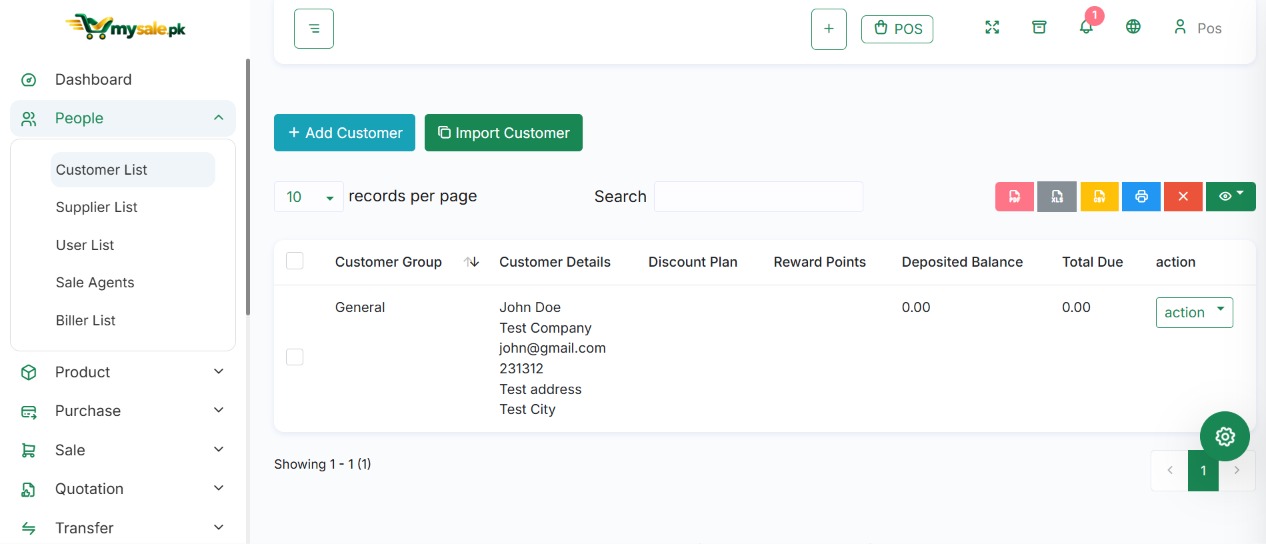Click Deposited Balance column header
1266x544 pixels.
click(962, 262)
